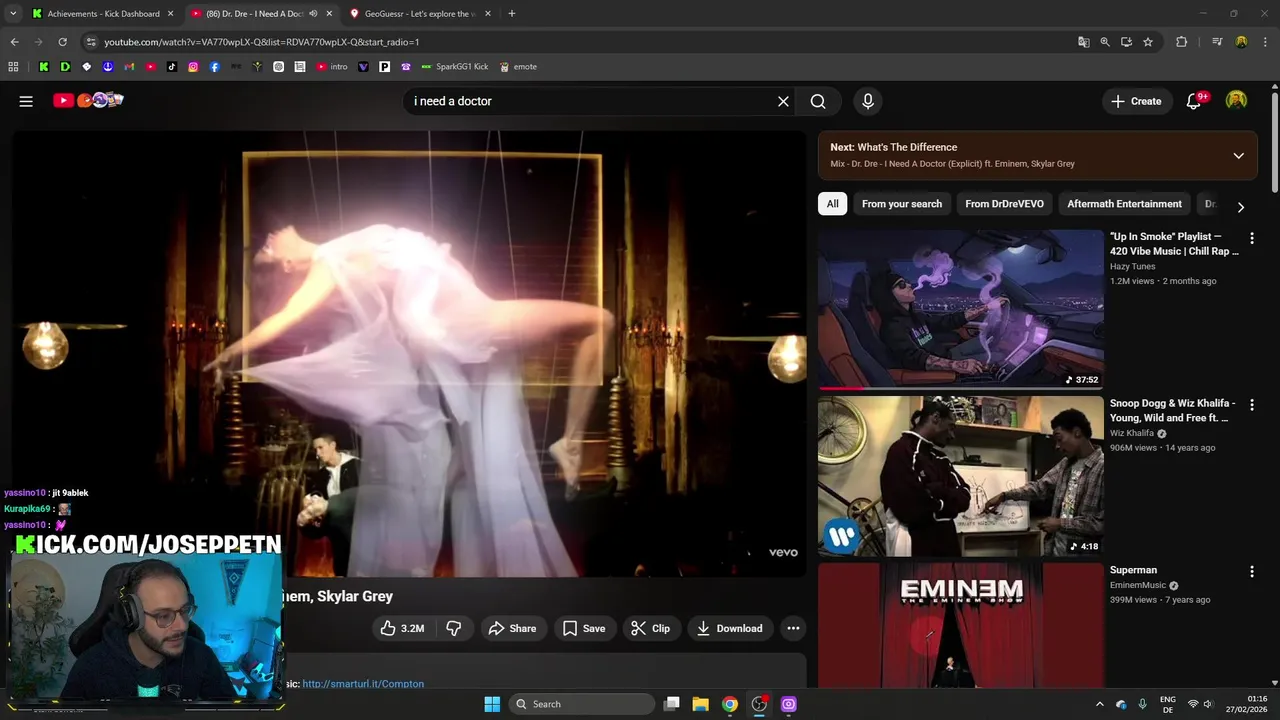This screenshot has width=1280, height=720.
Task: Open the Instagram bookmark
Action: [193, 67]
